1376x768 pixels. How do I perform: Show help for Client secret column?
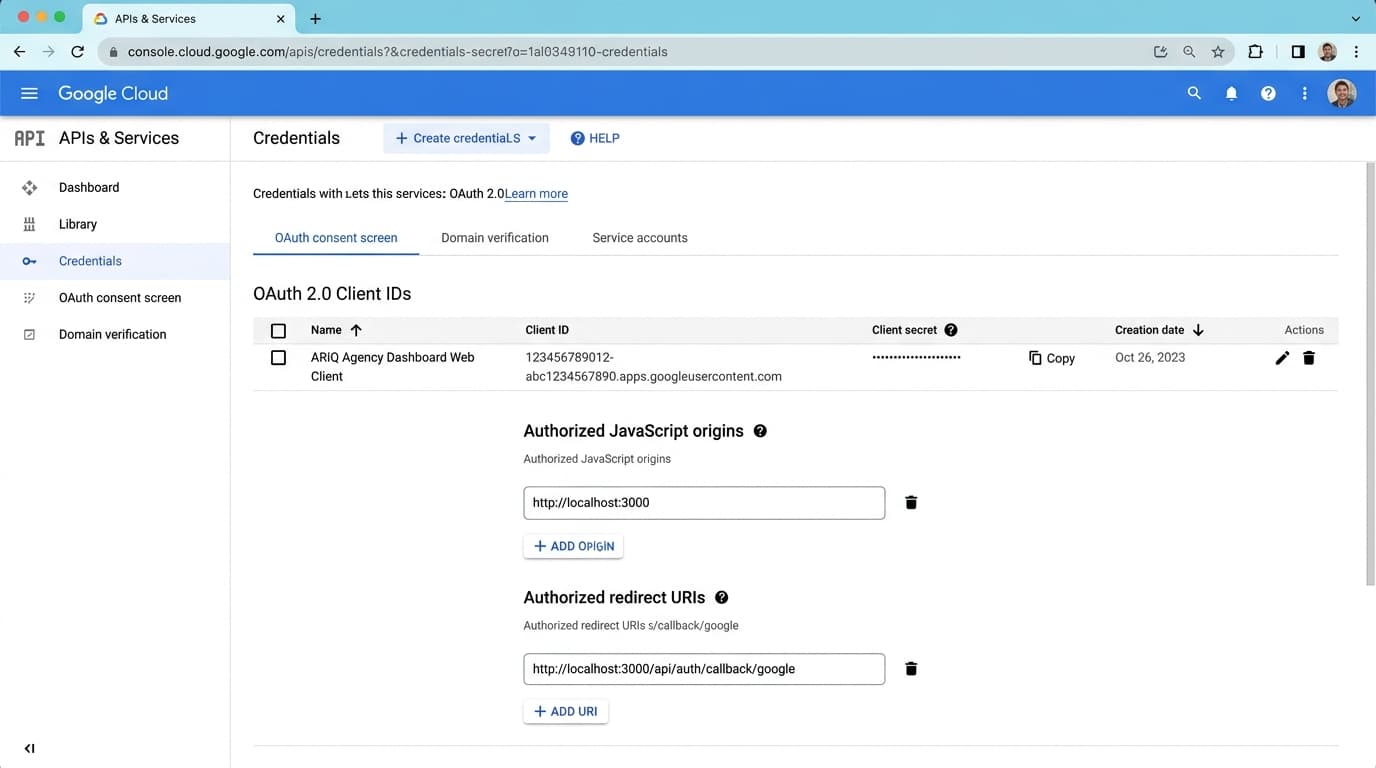951,330
